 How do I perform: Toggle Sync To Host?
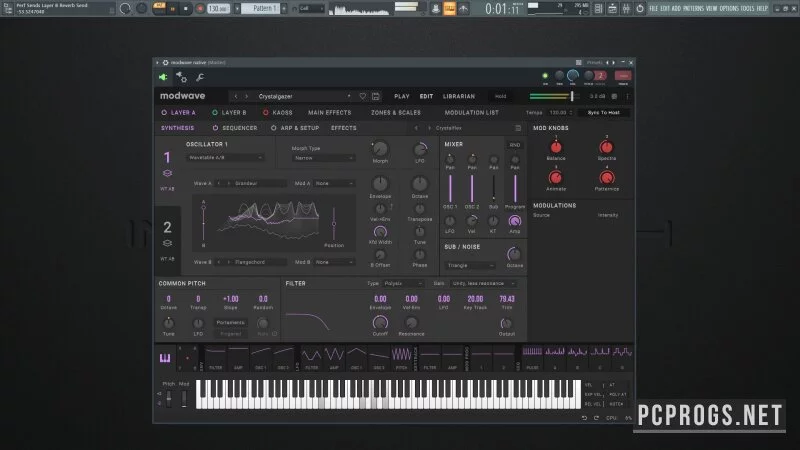pos(604,112)
